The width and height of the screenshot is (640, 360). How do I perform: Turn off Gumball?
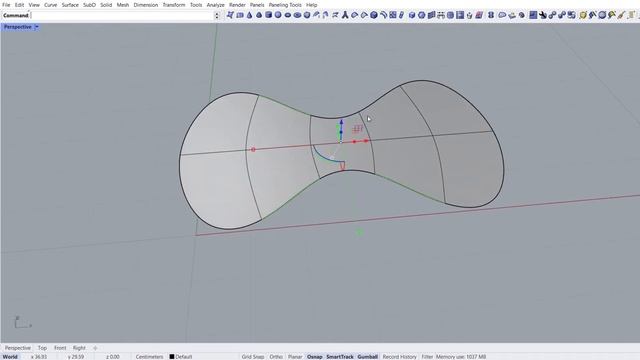pos(367,357)
